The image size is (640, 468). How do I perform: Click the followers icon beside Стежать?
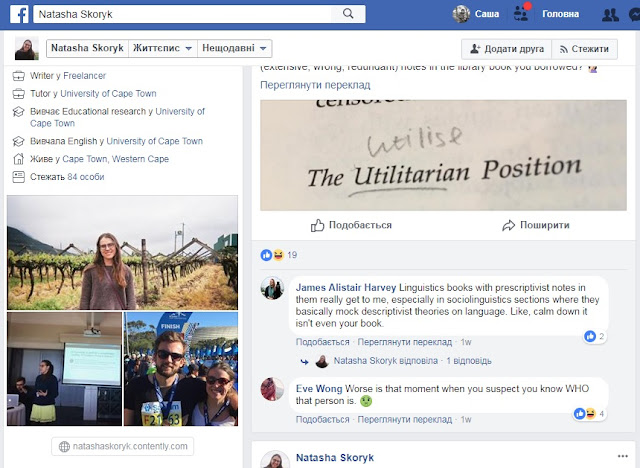(x=18, y=177)
